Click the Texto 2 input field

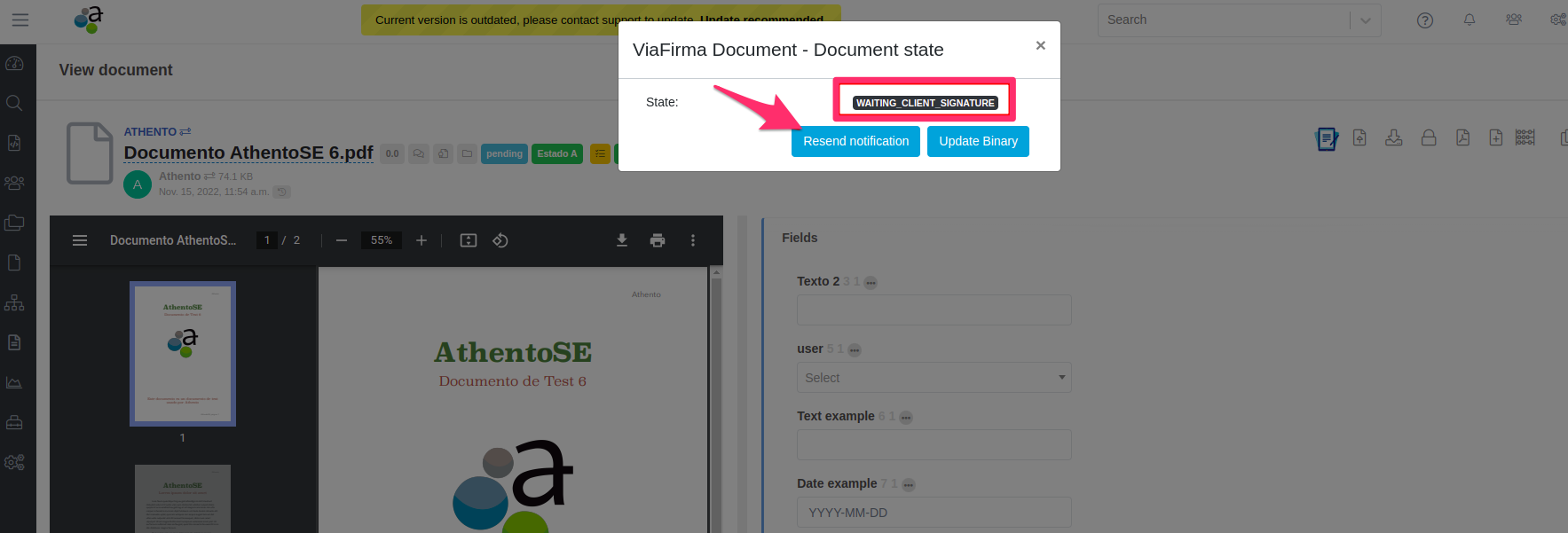[x=934, y=310]
